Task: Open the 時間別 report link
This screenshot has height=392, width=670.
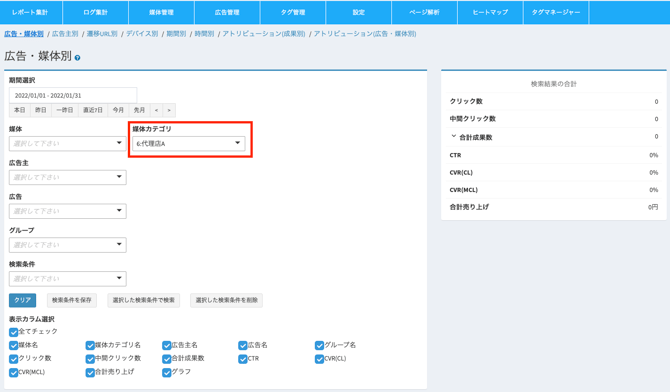Action: [204, 34]
